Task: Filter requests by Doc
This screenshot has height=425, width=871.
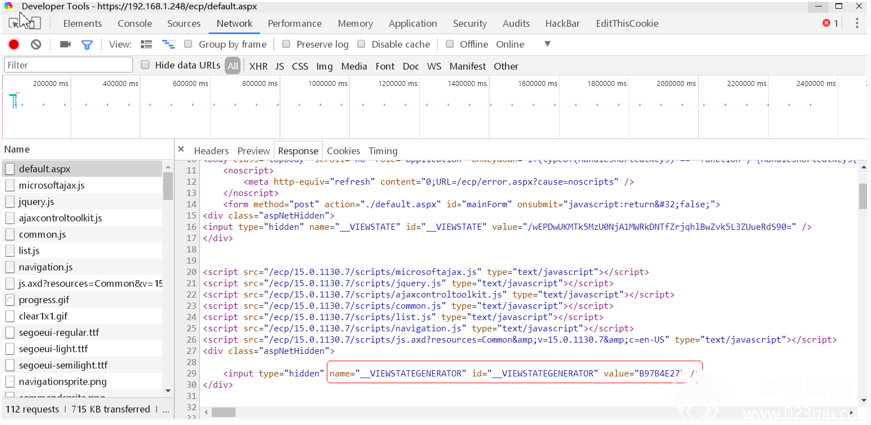Action: [x=411, y=66]
